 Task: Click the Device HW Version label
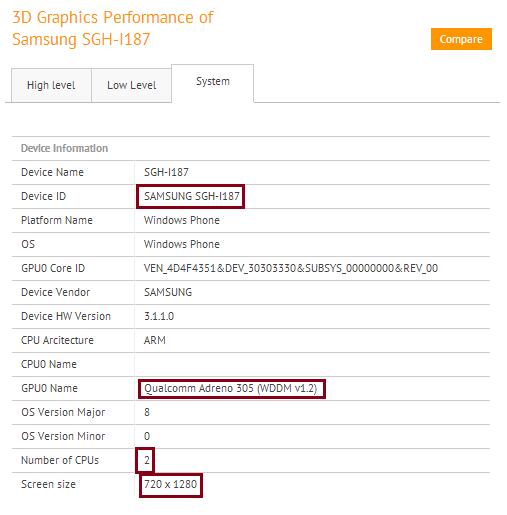point(66,316)
